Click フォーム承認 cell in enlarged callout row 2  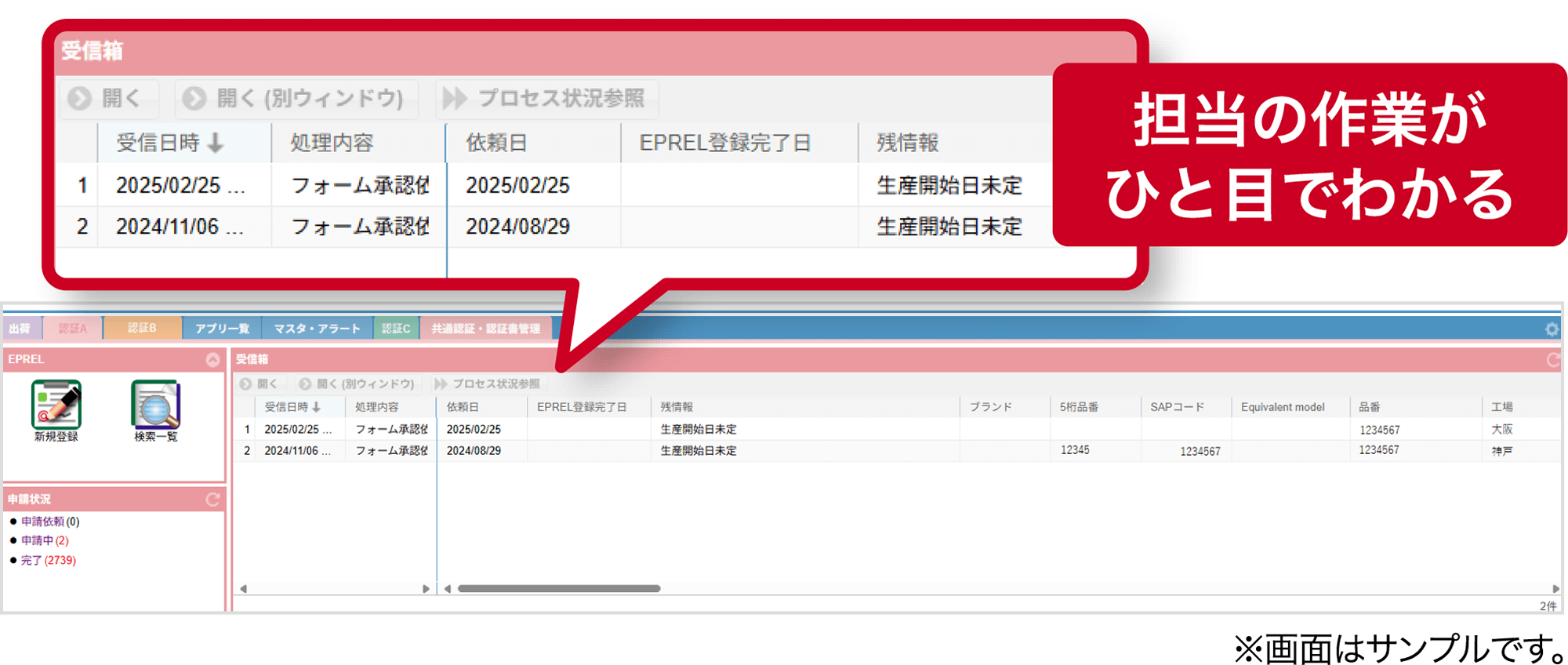coord(360,227)
